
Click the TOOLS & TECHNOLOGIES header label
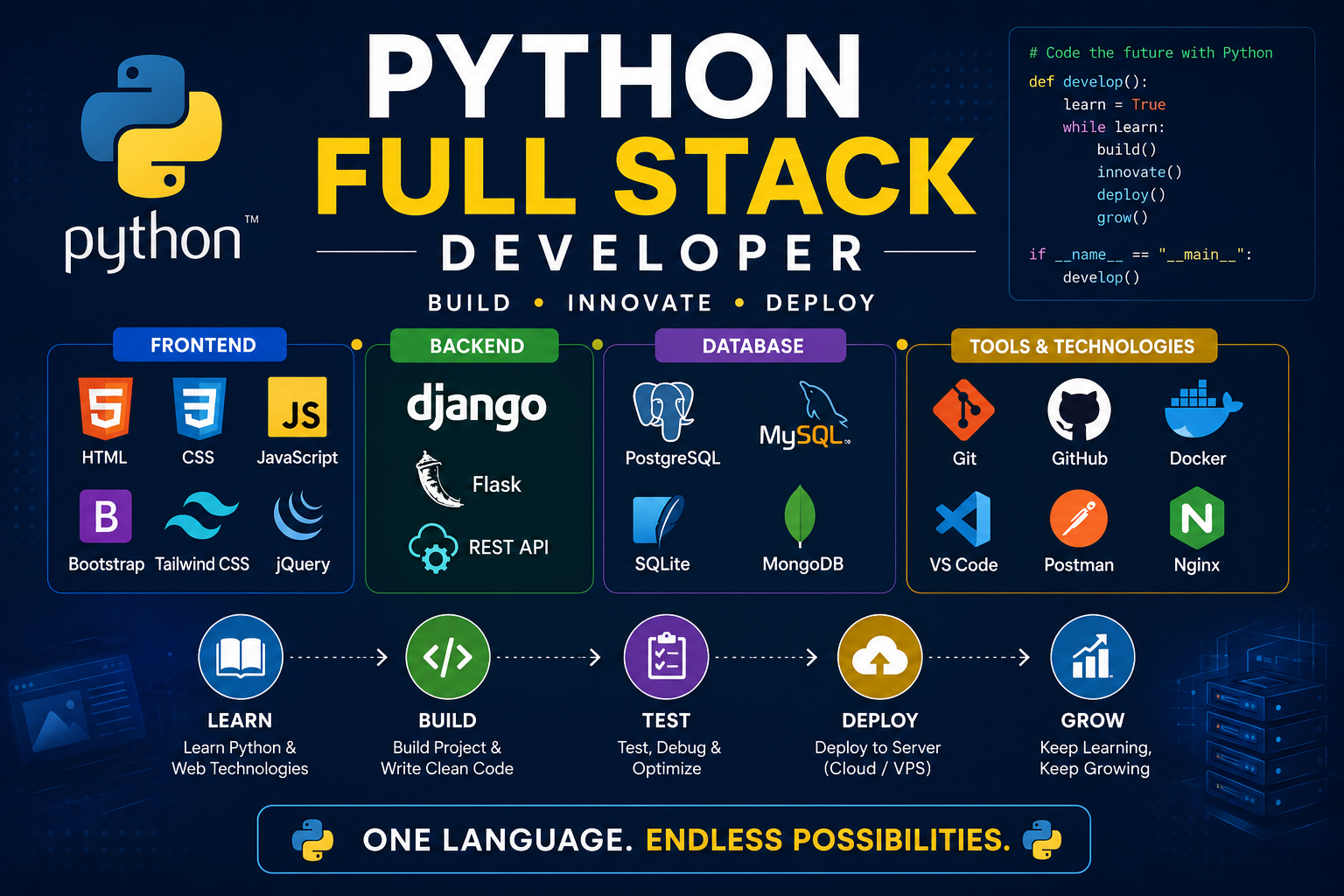pyautogui.click(x=1084, y=346)
